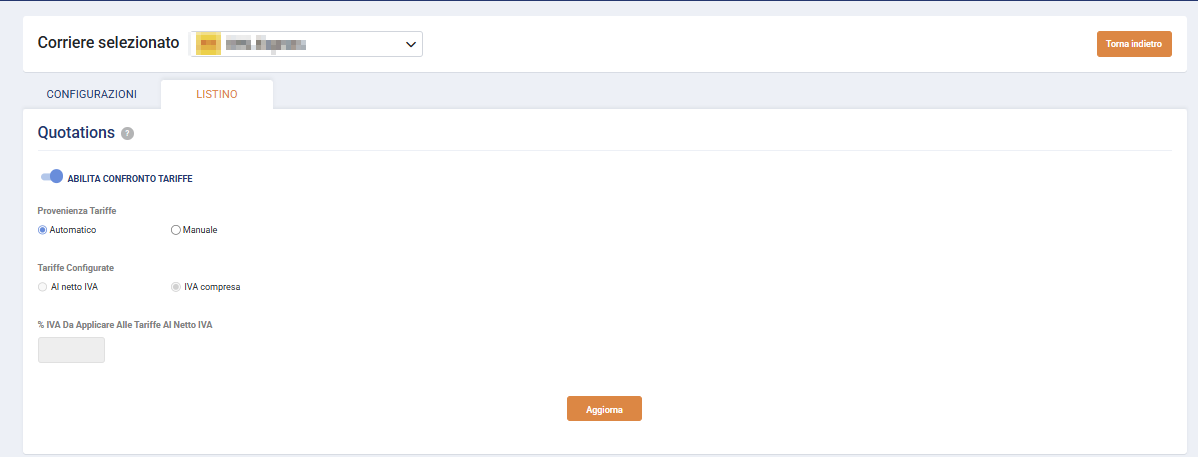Focus the % IVA percentage input field

point(71,350)
